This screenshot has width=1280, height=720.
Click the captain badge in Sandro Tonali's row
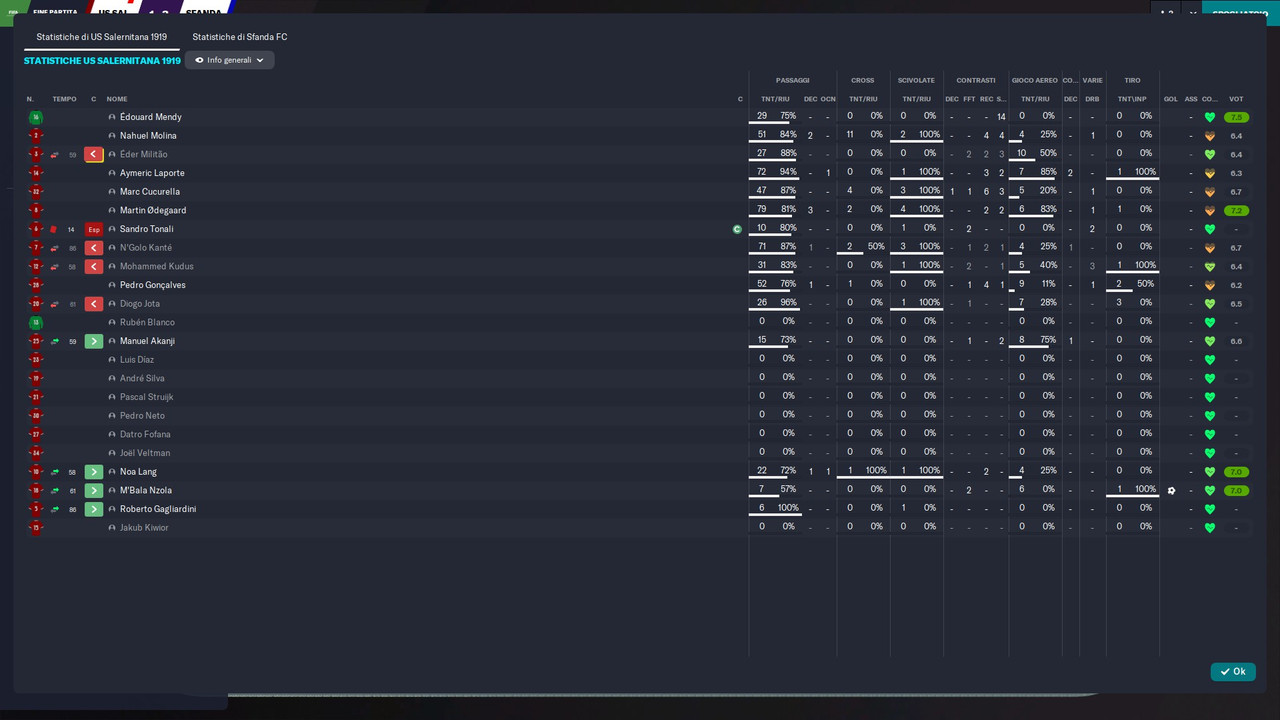[737, 229]
